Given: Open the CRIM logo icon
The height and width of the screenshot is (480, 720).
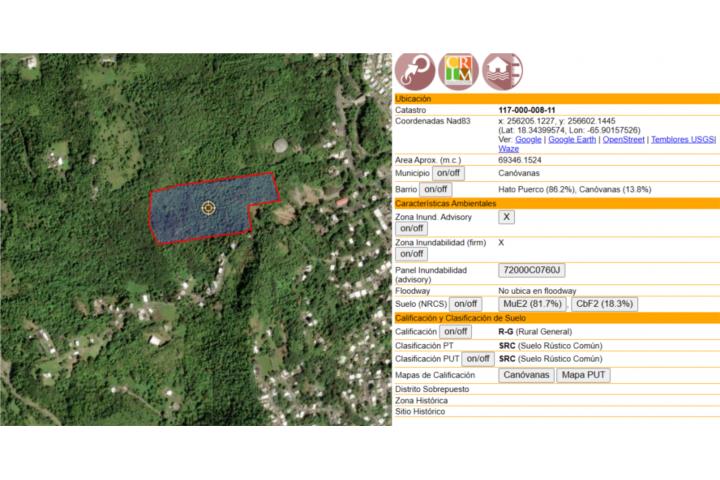Looking at the screenshot, I should [x=458, y=71].
